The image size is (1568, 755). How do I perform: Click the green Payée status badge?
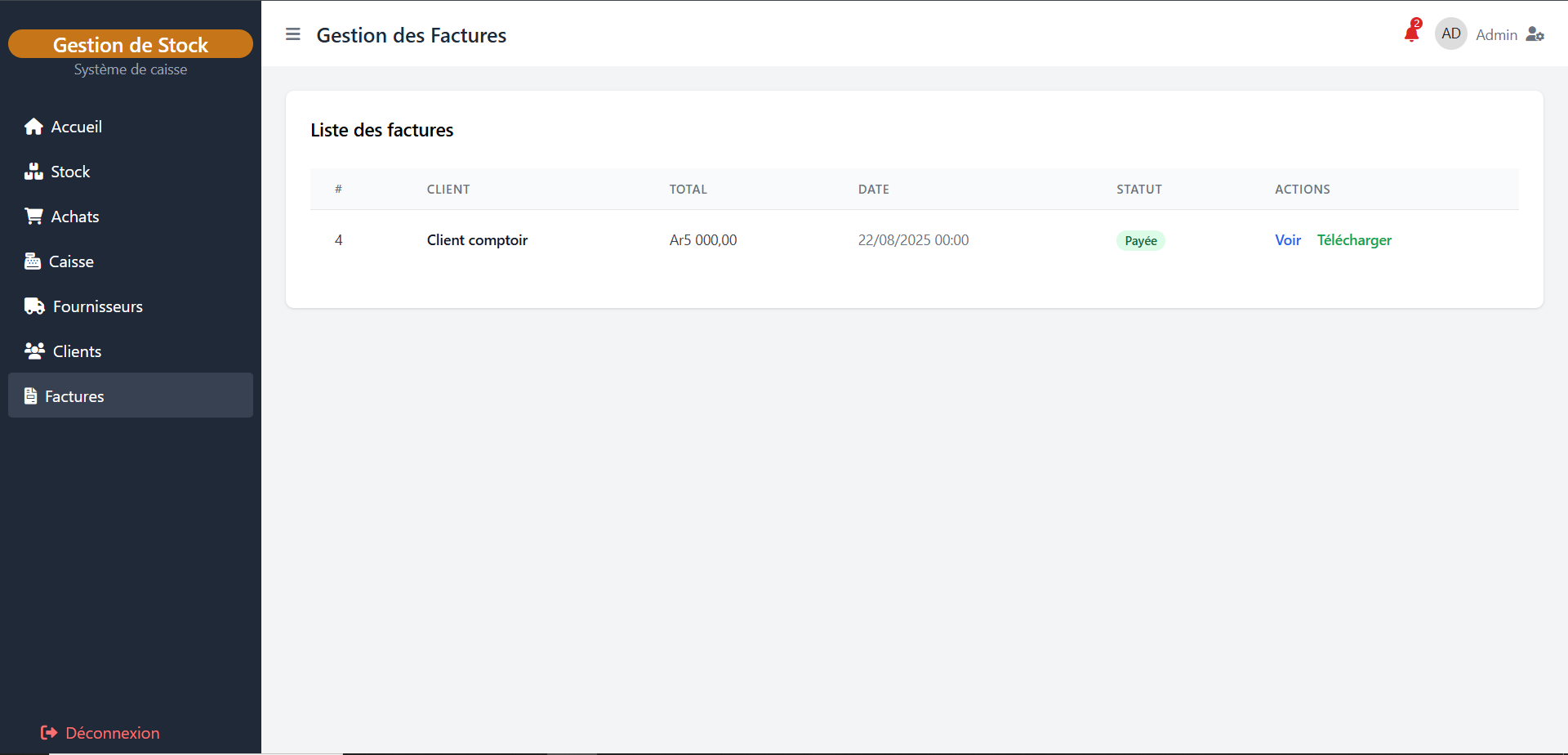(x=1140, y=241)
